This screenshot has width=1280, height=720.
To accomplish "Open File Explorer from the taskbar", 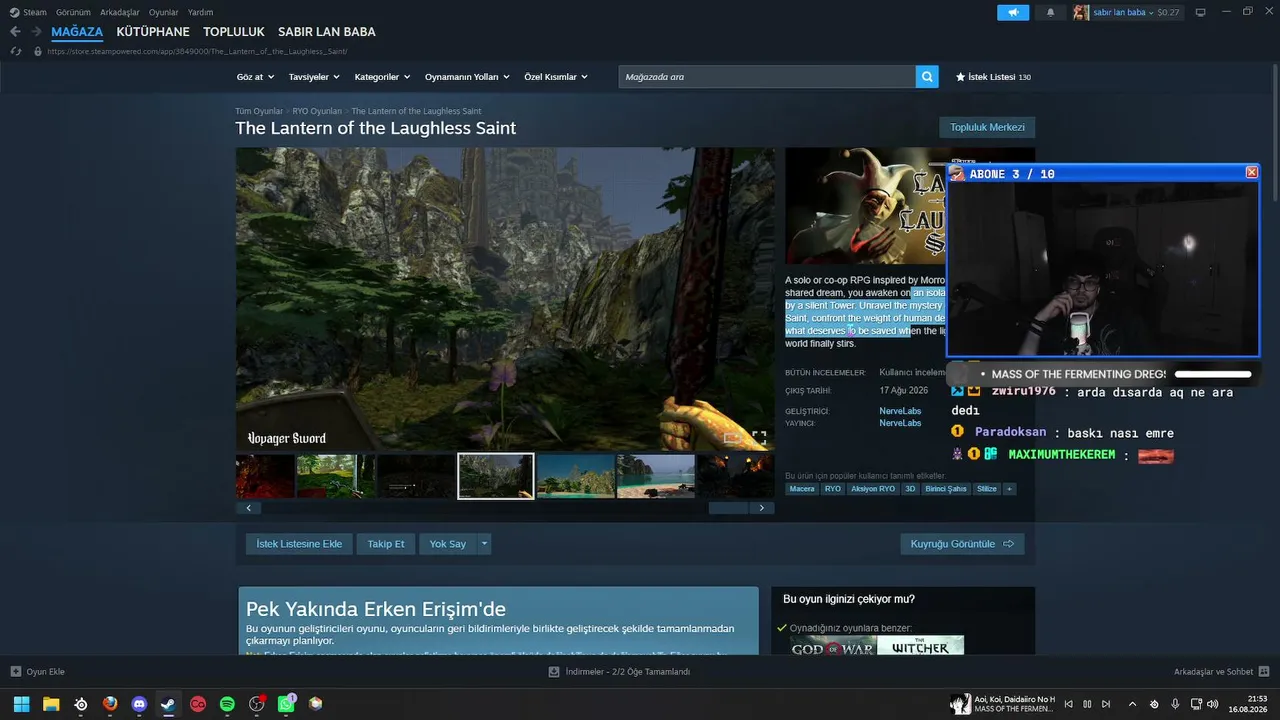I will (51, 704).
